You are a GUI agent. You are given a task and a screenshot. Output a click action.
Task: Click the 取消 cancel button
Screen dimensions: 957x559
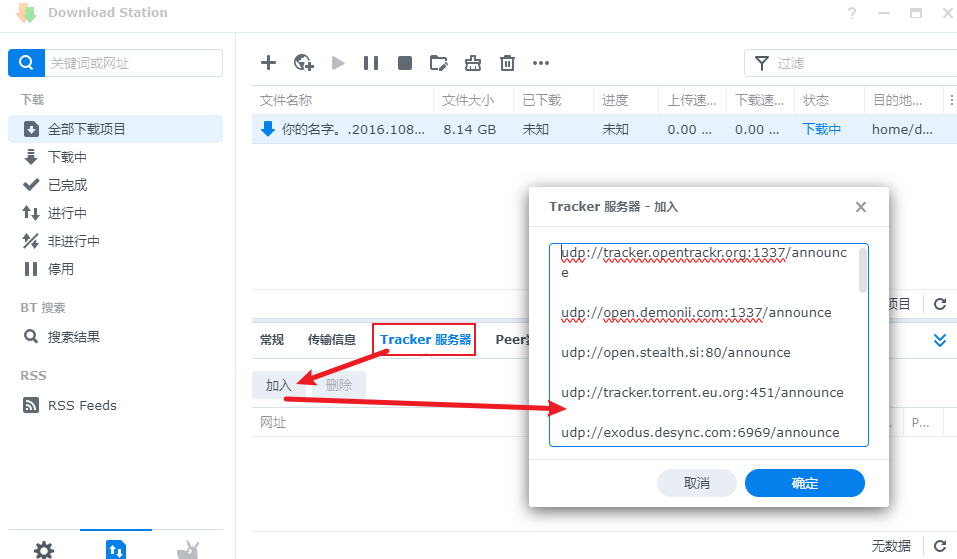[696, 483]
